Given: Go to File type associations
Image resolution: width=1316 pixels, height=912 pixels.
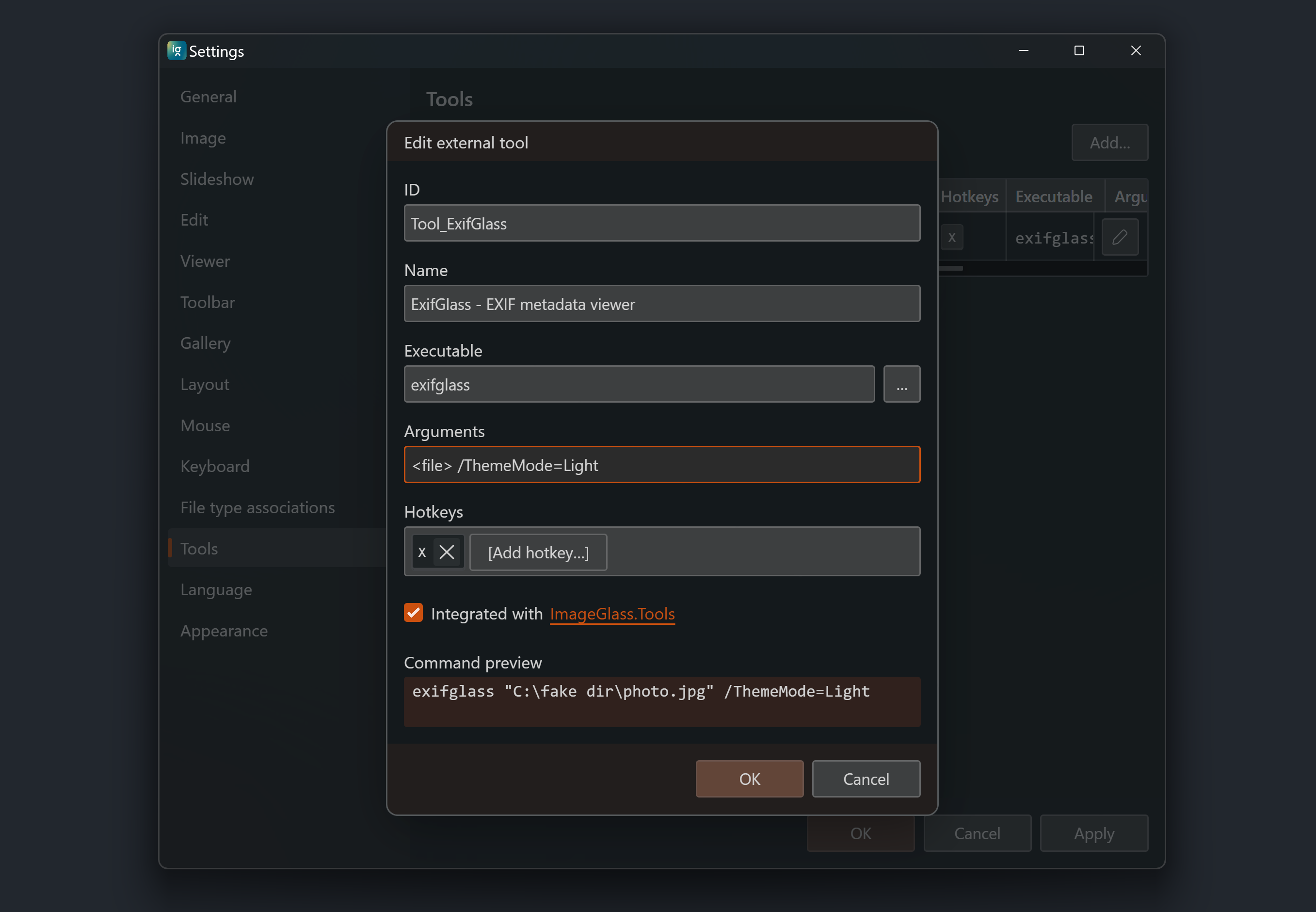Looking at the screenshot, I should [x=257, y=507].
